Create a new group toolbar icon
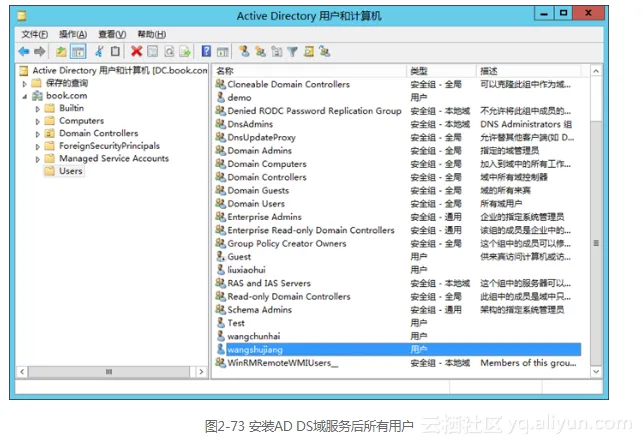Viewport: 643px width, 445px height. tap(260, 52)
